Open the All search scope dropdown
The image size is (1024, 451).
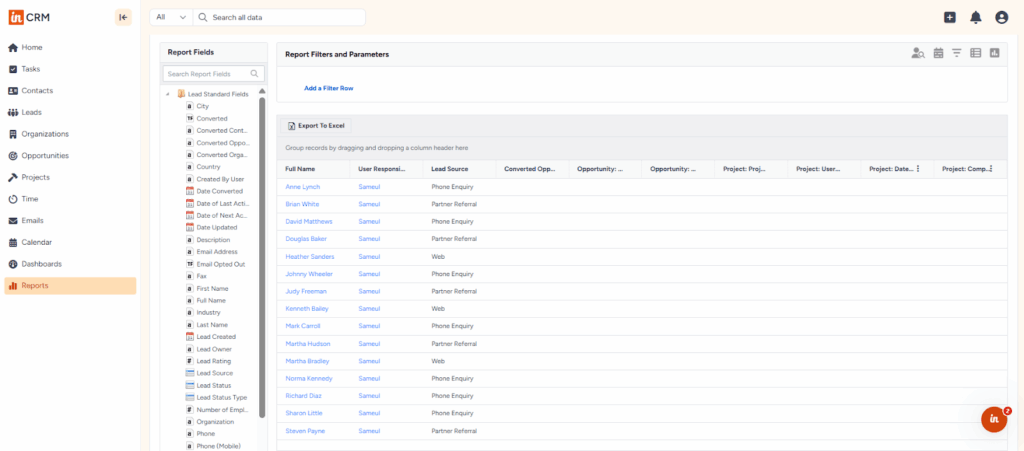170,17
